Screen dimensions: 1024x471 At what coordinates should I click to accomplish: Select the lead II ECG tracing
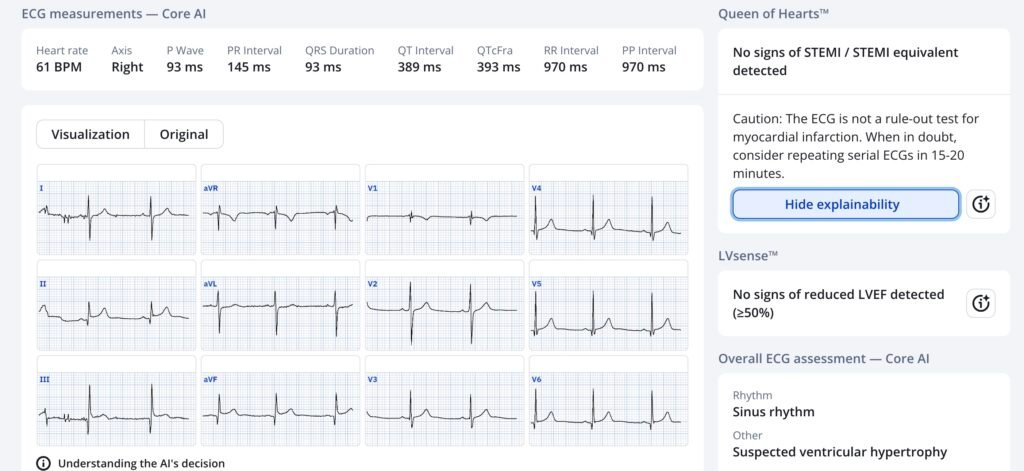point(116,306)
